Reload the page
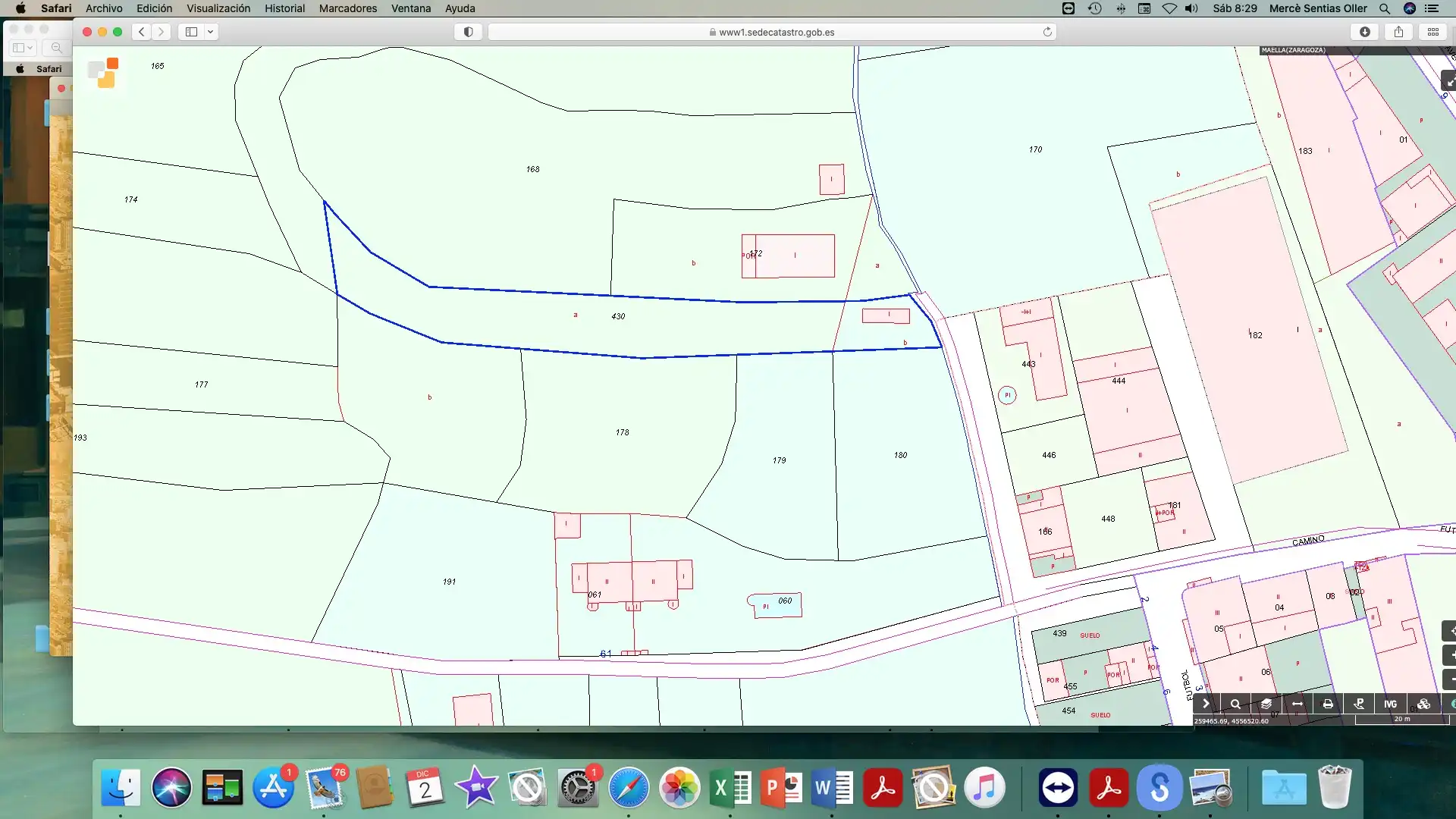1456x819 pixels. 1047,32
